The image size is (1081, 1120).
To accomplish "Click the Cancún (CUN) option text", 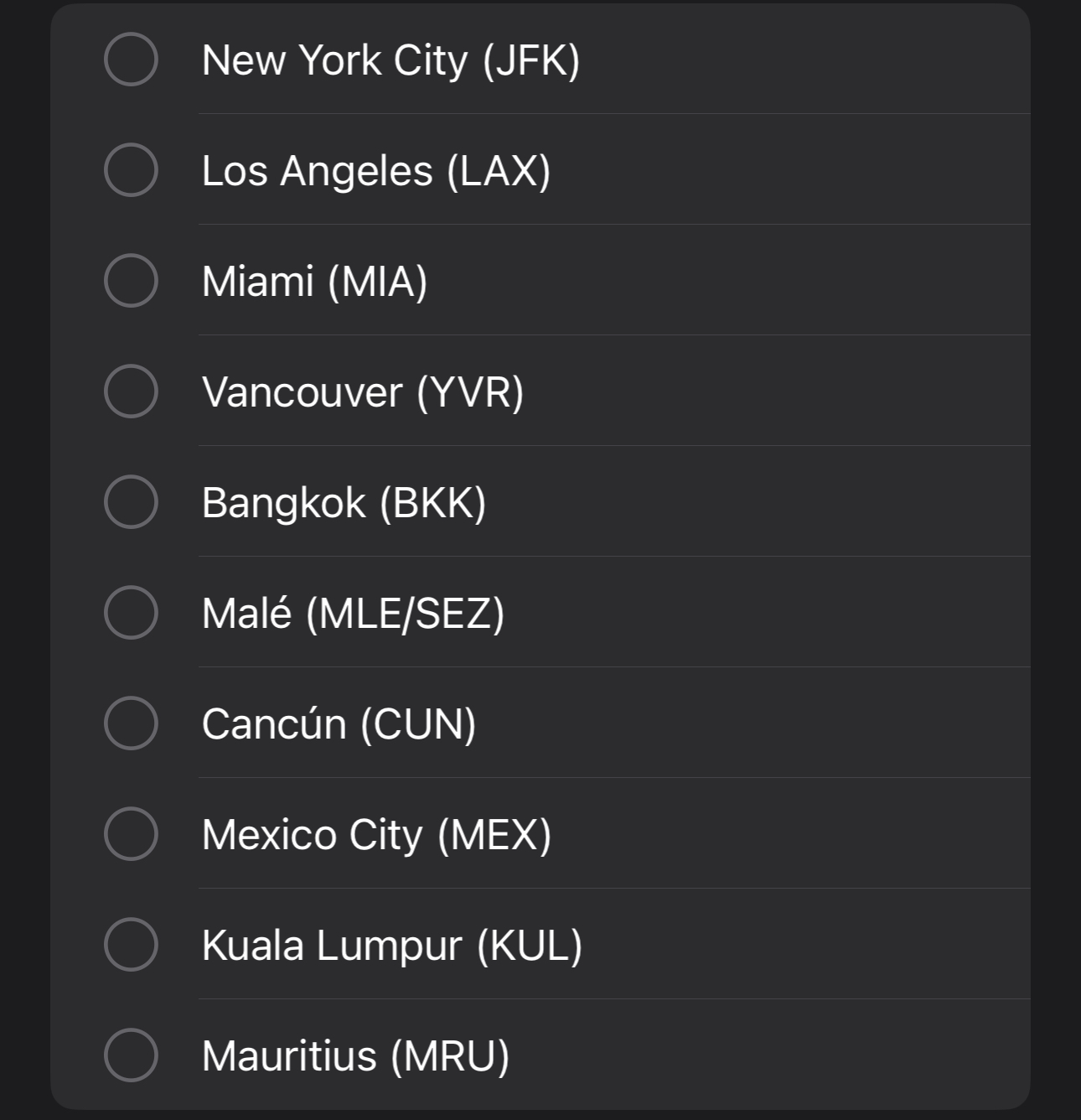I will point(339,724).
